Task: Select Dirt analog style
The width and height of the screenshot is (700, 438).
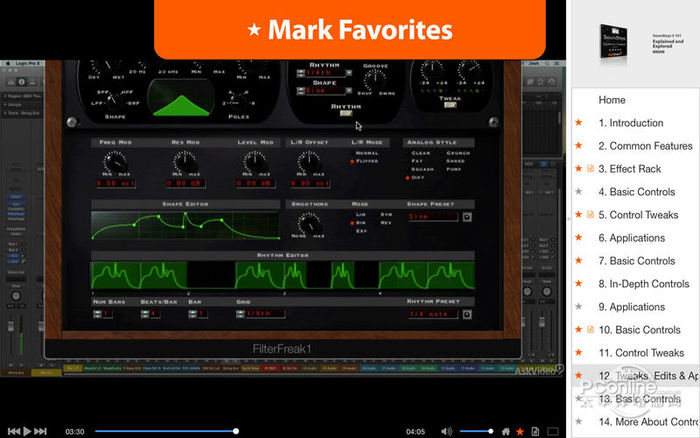Action: click(415, 178)
